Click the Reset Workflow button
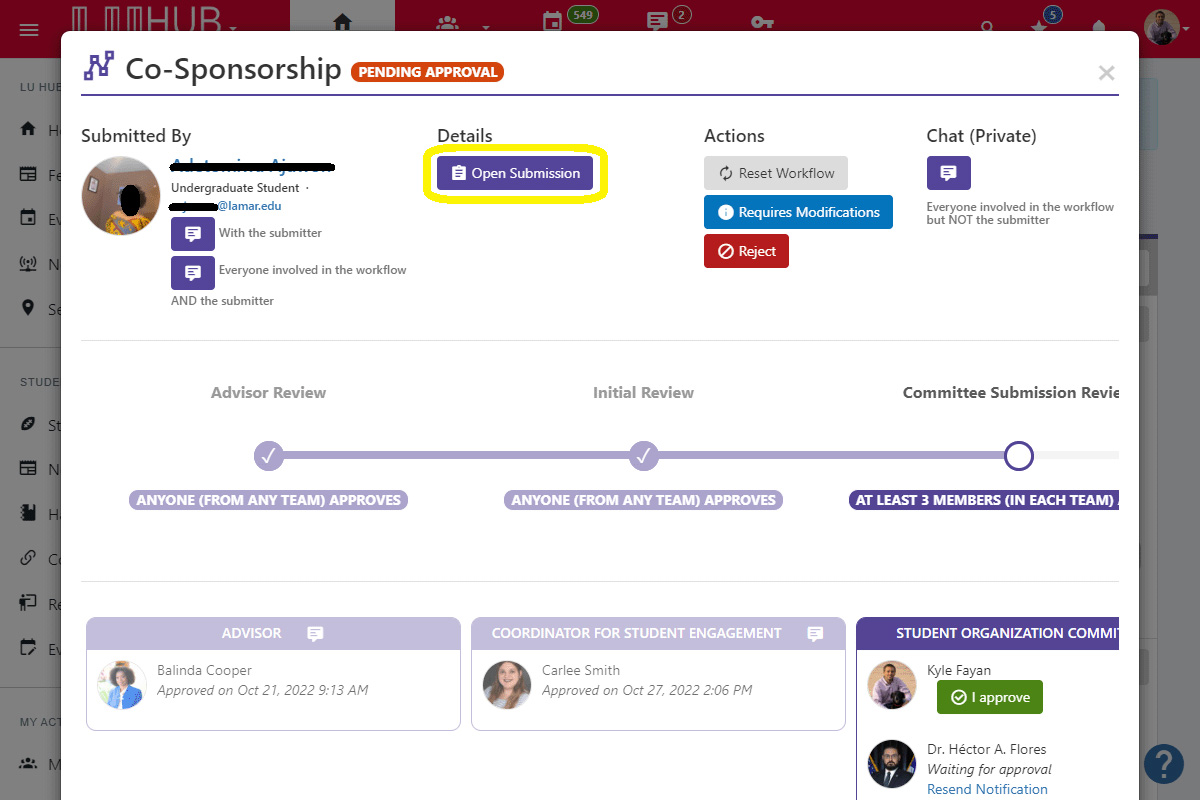1200x800 pixels. click(775, 173)
